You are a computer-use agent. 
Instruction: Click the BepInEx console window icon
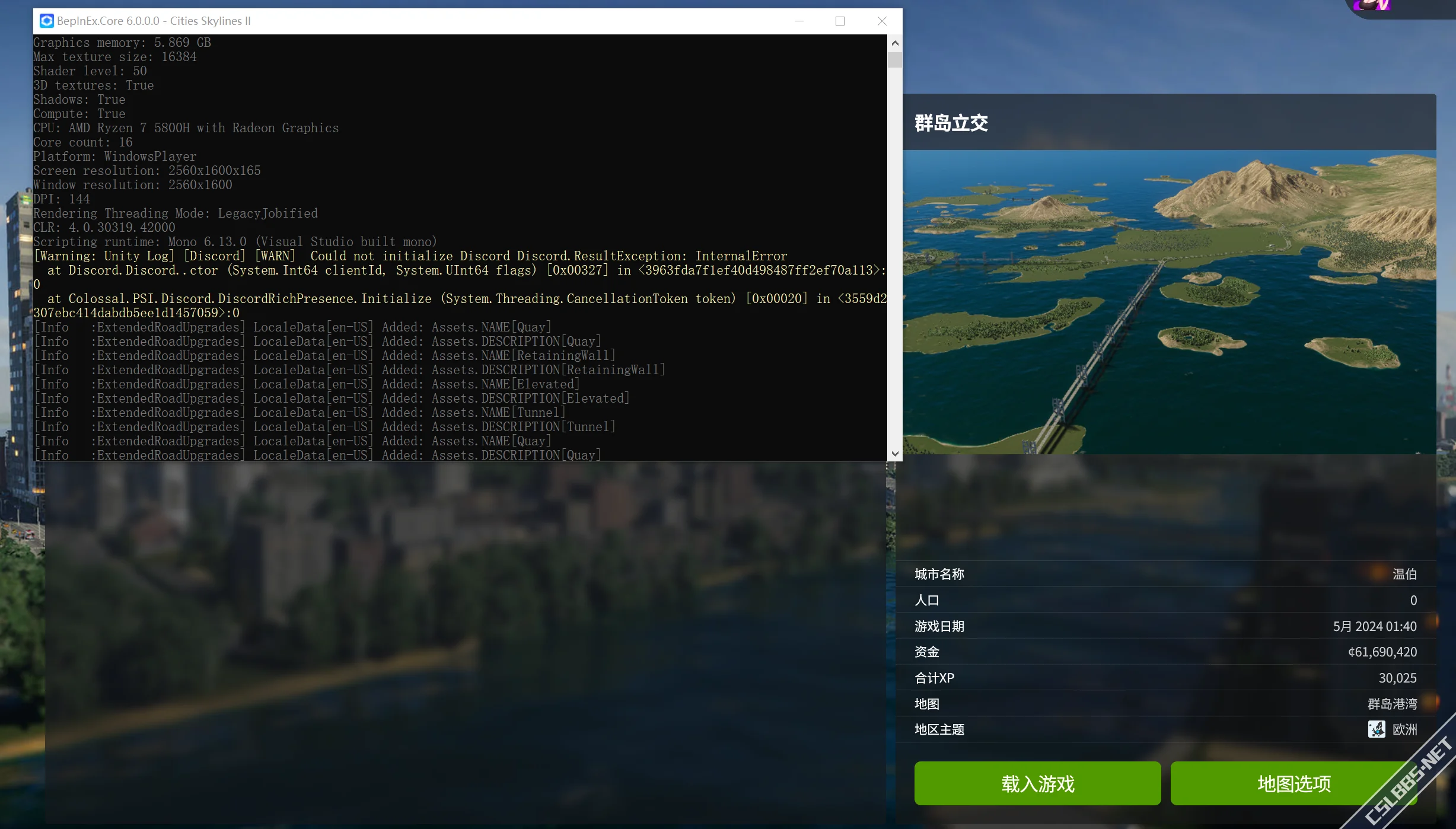(x=46, y=21)
